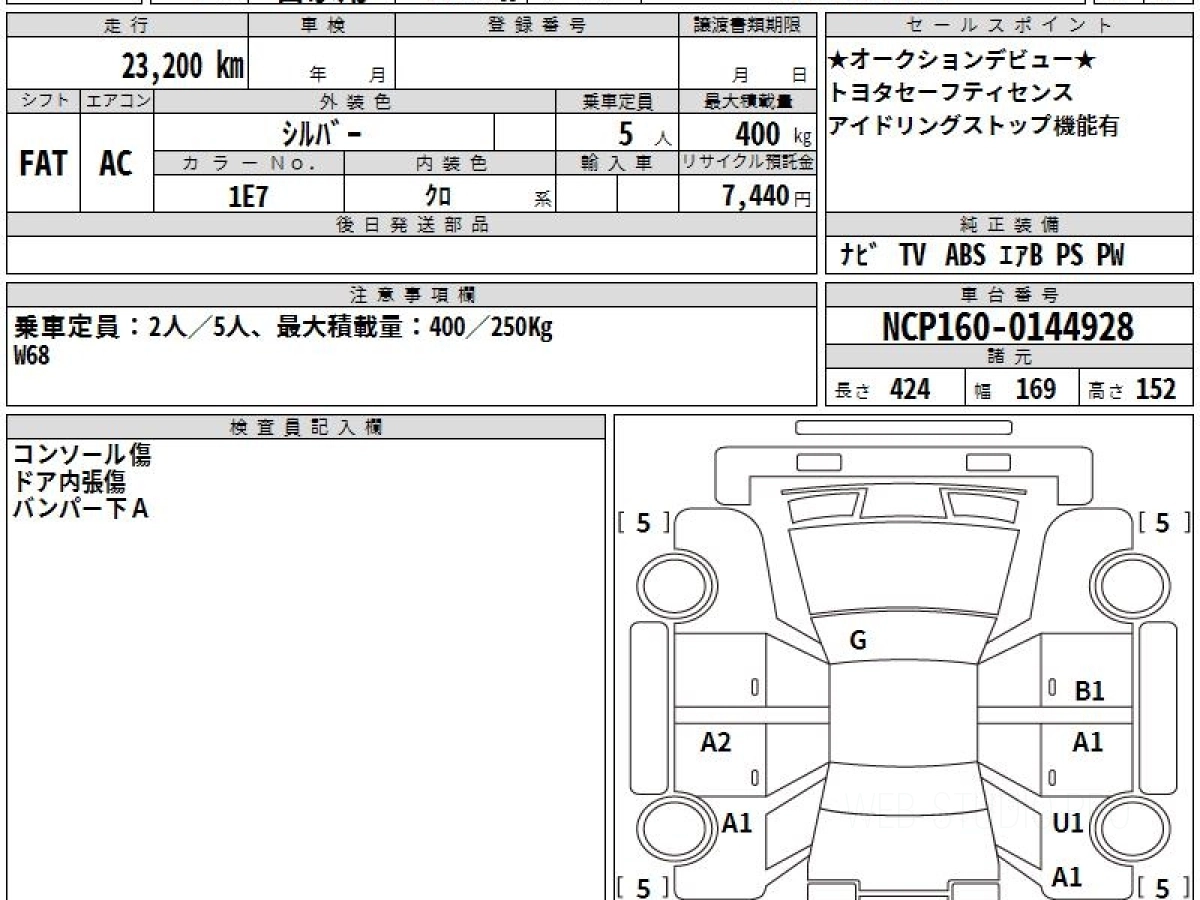
Task: Click the ABS equipment entry
Action: (x=964, y=256)
